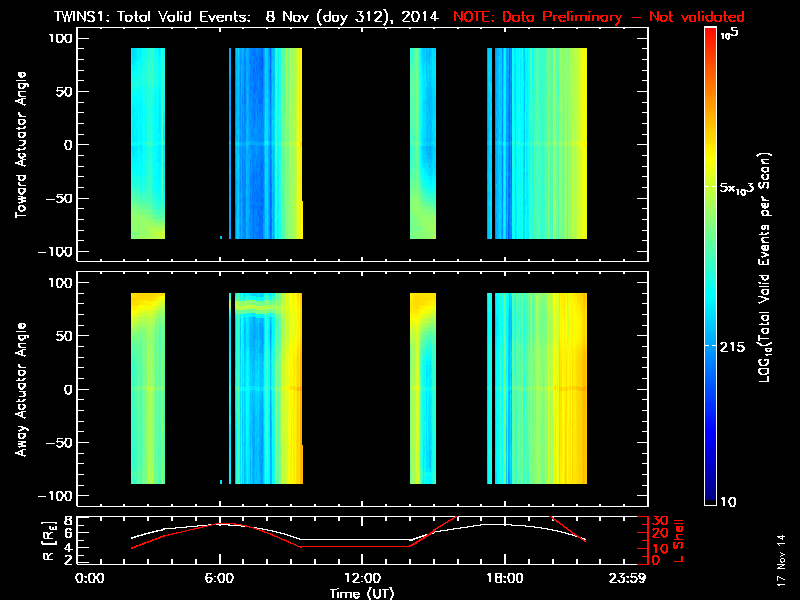800x600 pixels.
Task: Click the 'Toward Actuator Angle' axis label
Action: [x=20, y=145]
